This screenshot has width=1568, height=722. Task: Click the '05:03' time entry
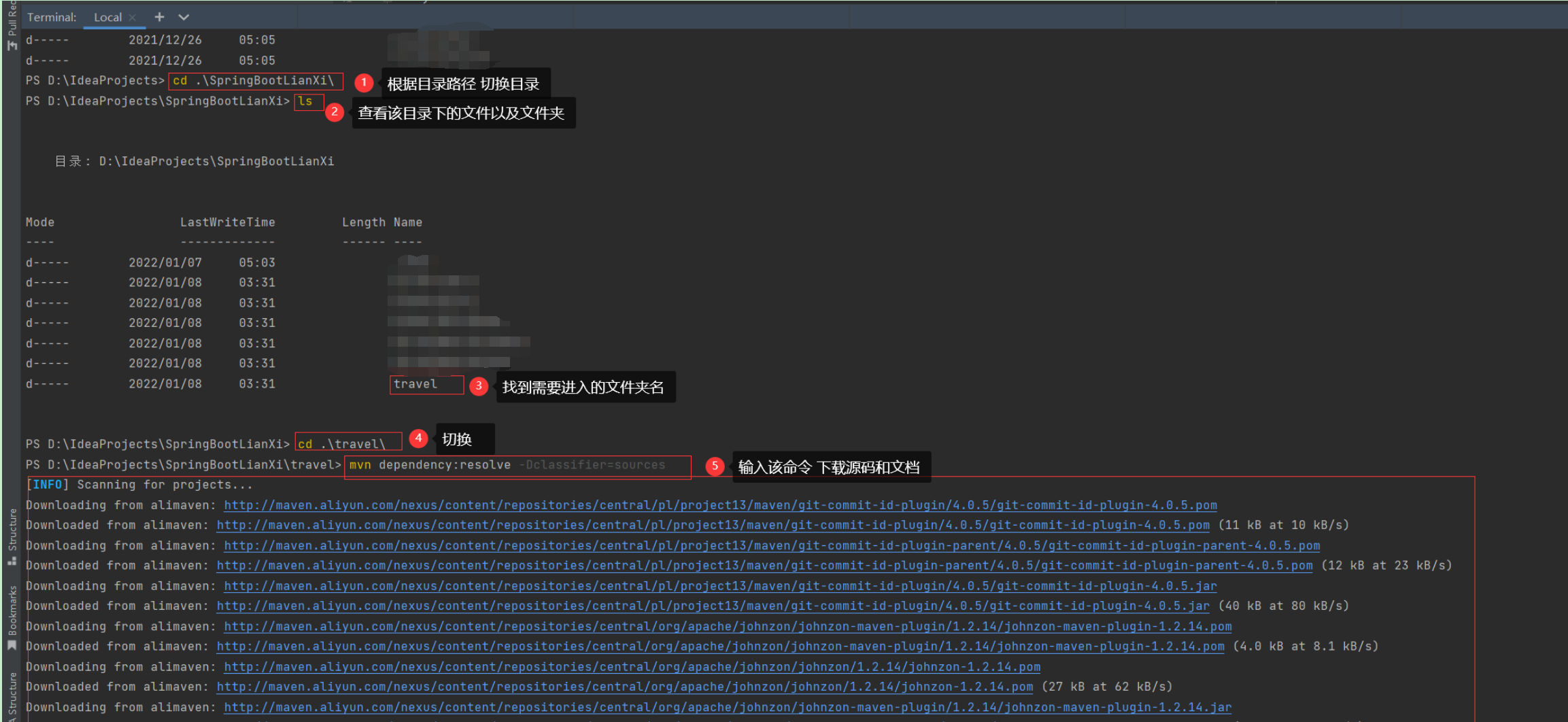[257, 262]
